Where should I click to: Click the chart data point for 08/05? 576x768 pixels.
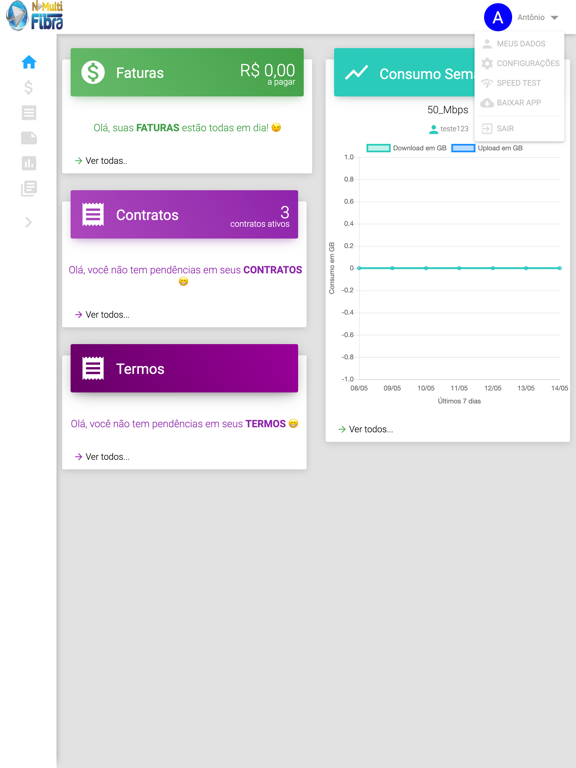pyautogui.click(x=359, y=268)
